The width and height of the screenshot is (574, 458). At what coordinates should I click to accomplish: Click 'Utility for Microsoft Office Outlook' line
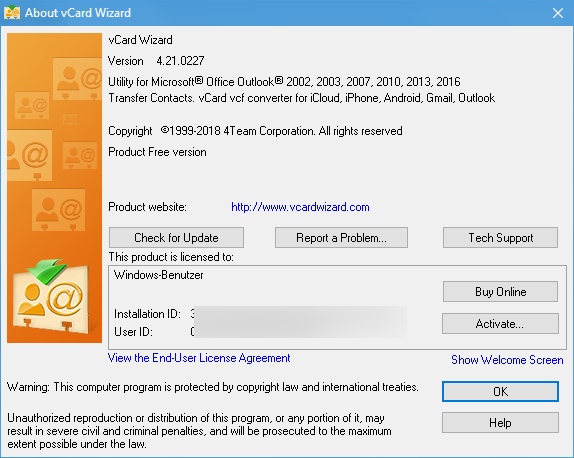pos(284,81)
